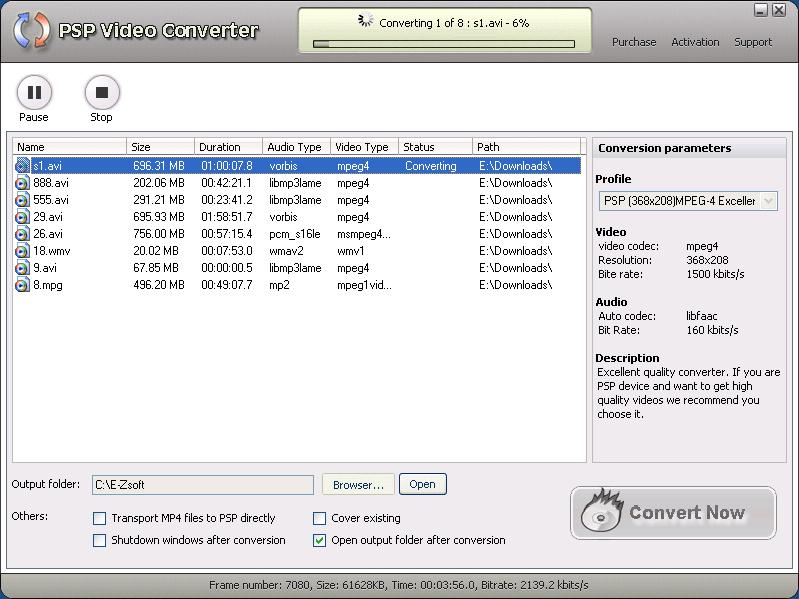
Task: Click the PSP Video Converter logo icon
Action: click(32, 31)
